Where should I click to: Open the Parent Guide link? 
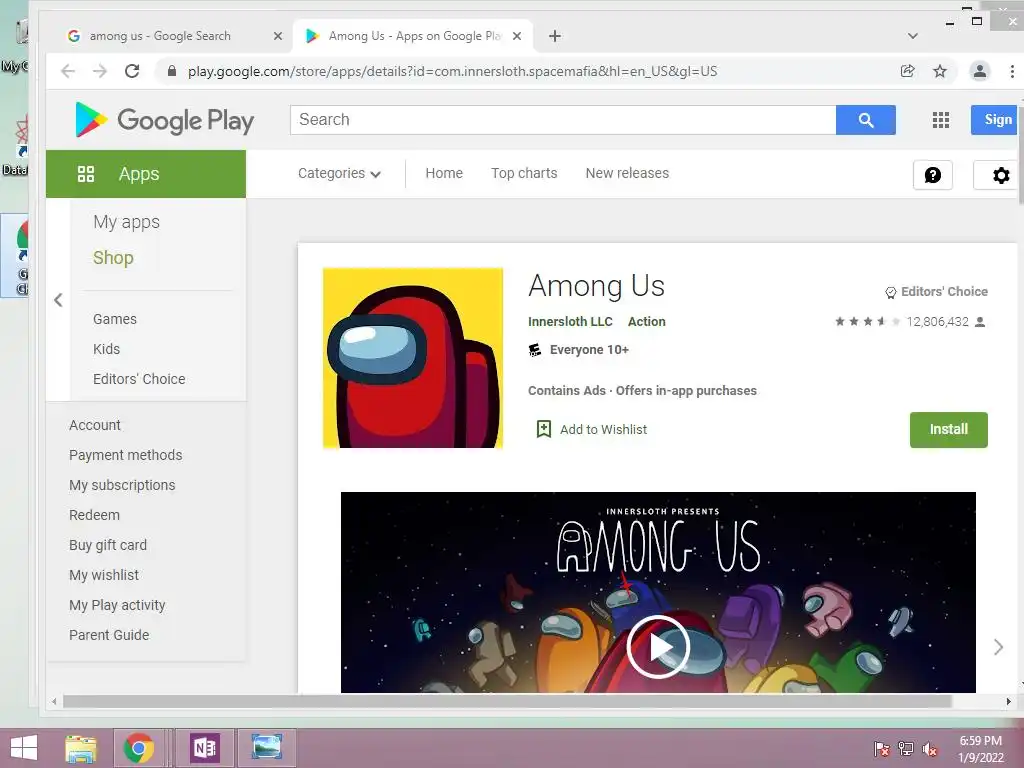[109, 635]
